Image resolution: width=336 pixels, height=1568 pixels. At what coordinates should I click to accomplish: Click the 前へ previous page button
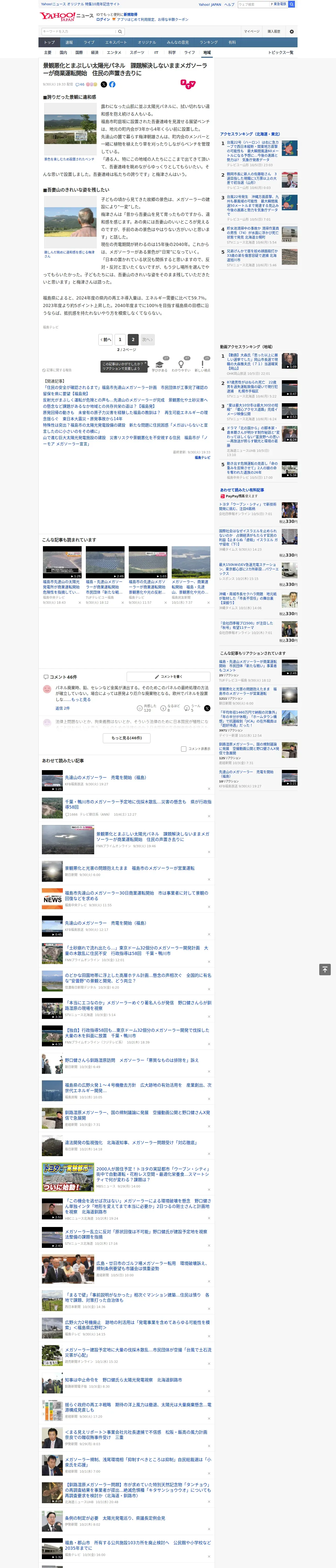pyautogui.click(x=106, y=340)
